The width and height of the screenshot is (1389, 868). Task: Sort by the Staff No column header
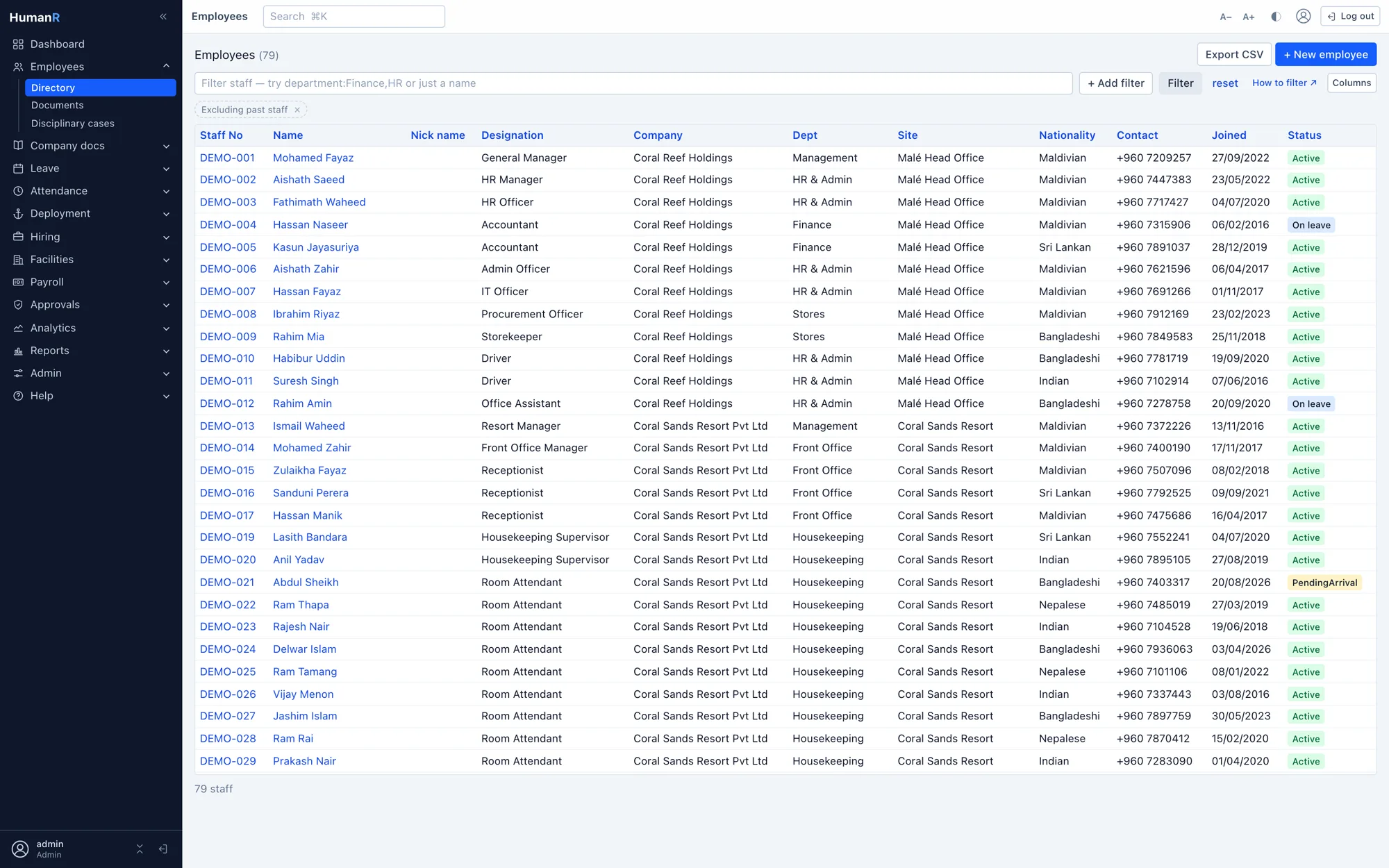[222, 135]
